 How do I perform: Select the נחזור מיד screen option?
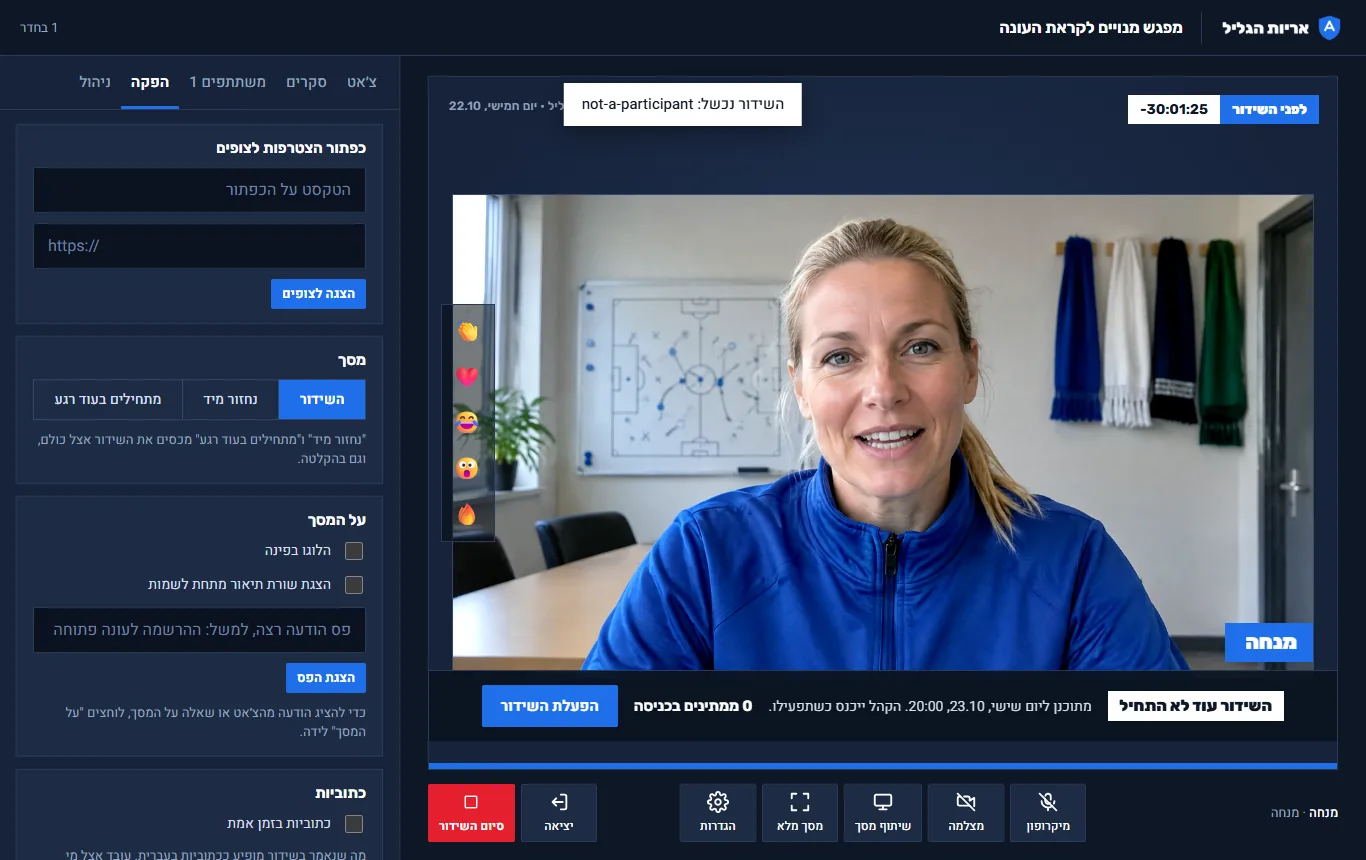coord(230,399)
